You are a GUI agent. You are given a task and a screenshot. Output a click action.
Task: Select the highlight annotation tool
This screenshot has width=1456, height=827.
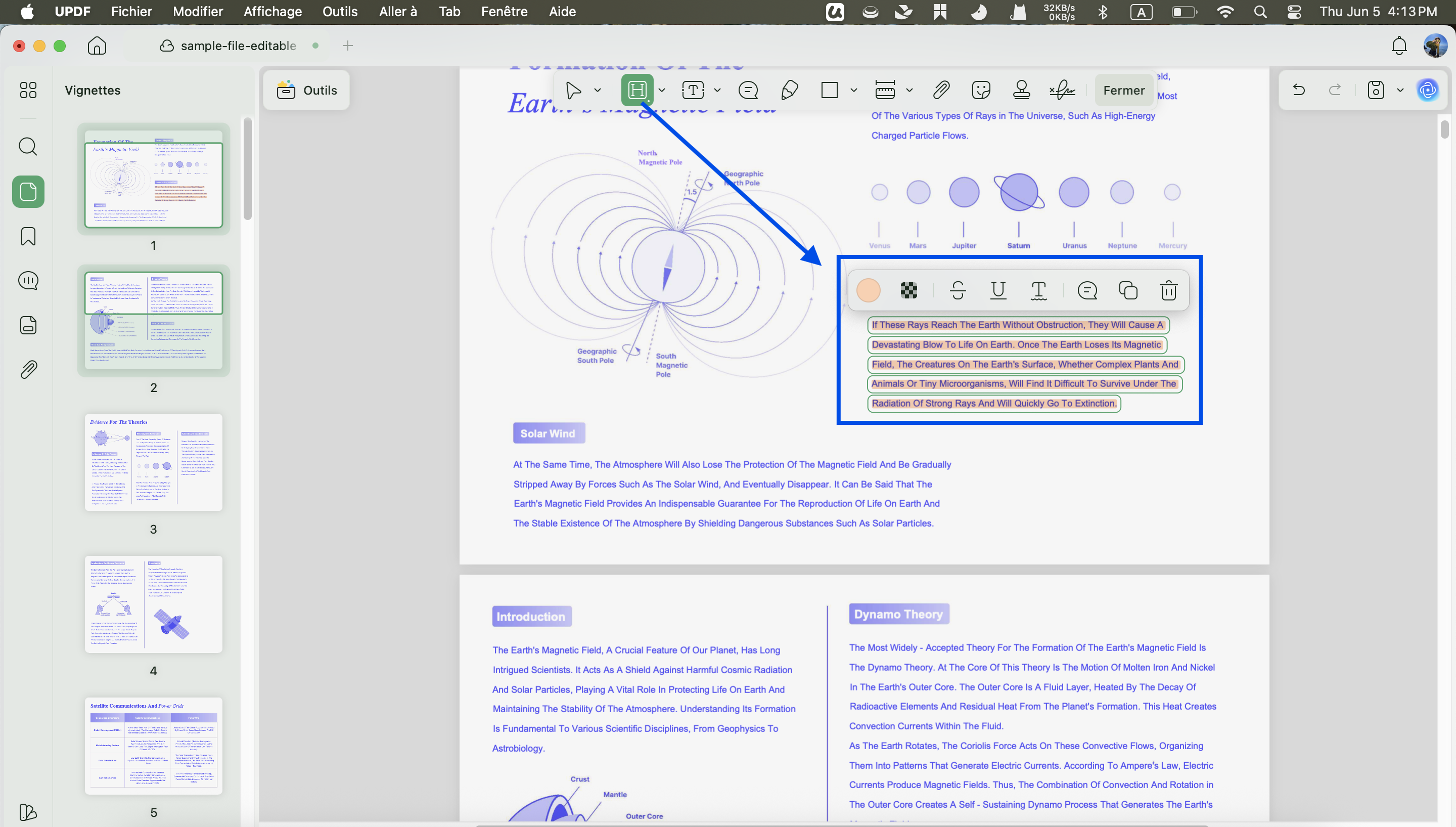[637, 90]
